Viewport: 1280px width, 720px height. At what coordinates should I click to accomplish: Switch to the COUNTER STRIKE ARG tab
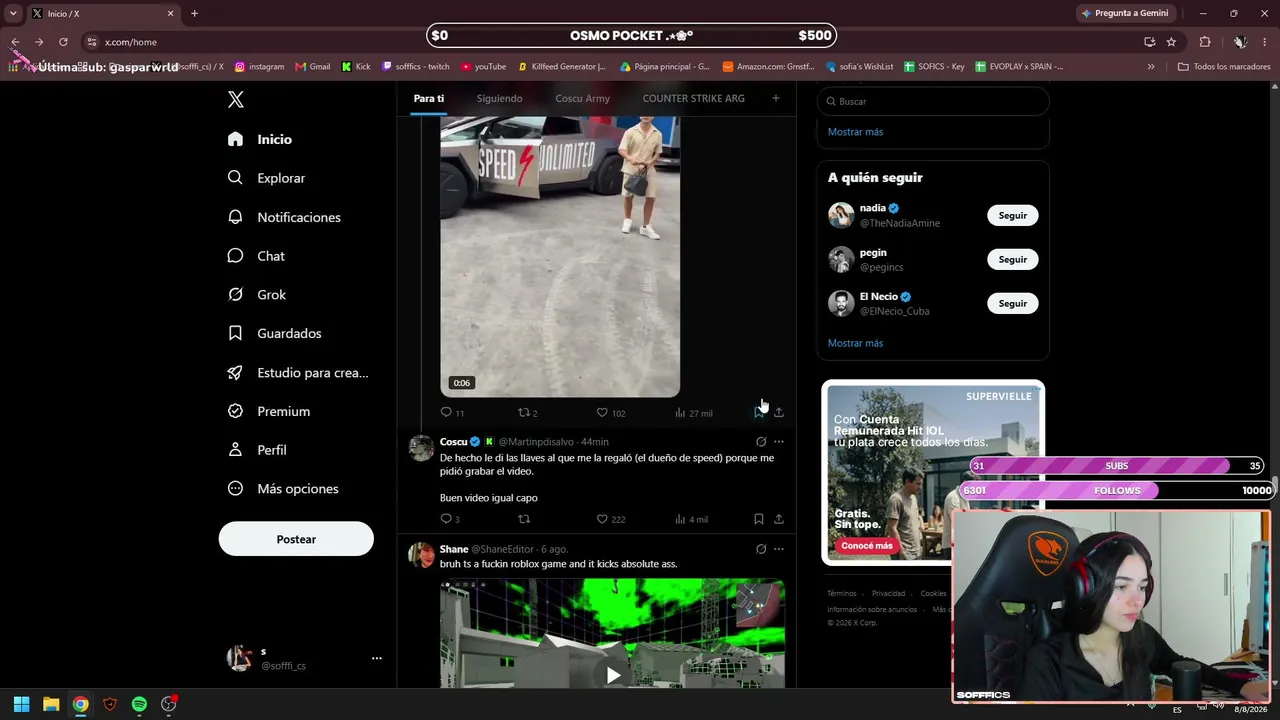click(x=693, y=98)
